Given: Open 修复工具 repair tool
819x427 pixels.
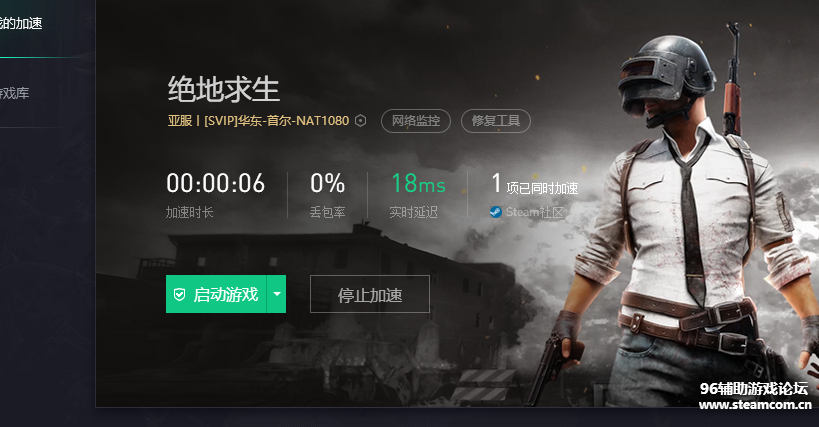Looking at the screenshot, I should pyautogui.click(x=496, y=121).
